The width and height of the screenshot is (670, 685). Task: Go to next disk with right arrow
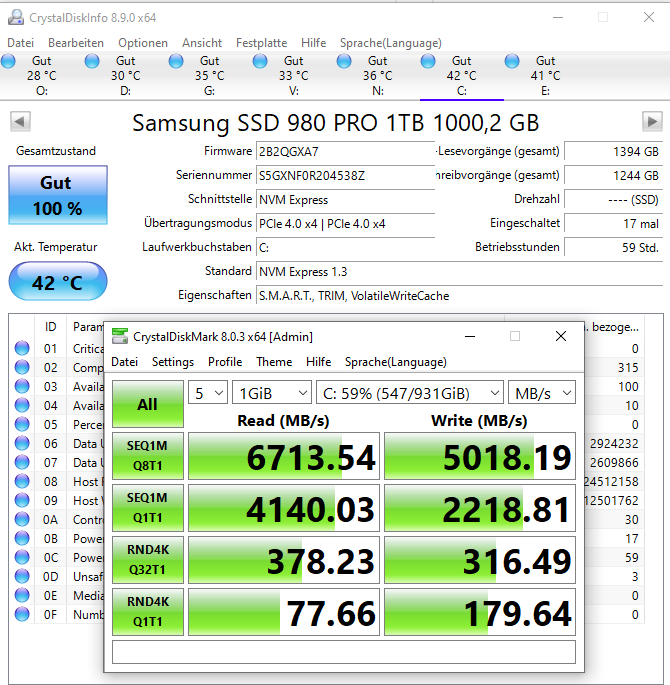point(652,121)
